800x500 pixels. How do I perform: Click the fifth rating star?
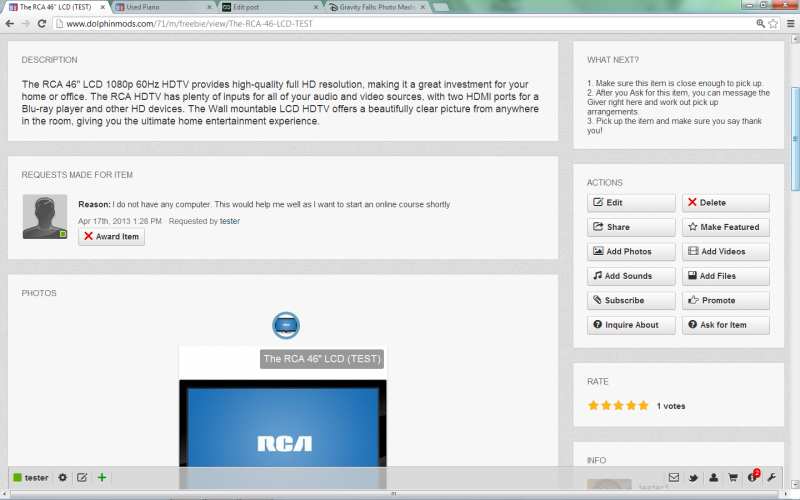[x=643, y=406]
